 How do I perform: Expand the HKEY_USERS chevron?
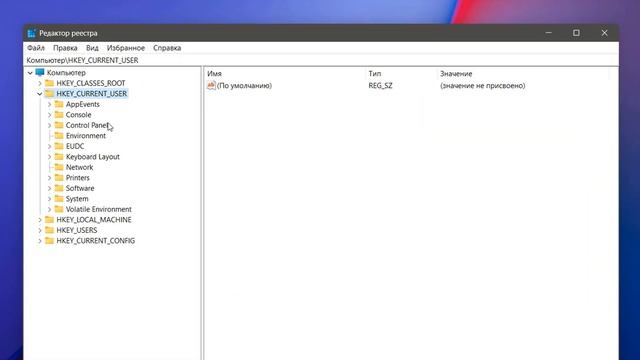click(40, 230)
